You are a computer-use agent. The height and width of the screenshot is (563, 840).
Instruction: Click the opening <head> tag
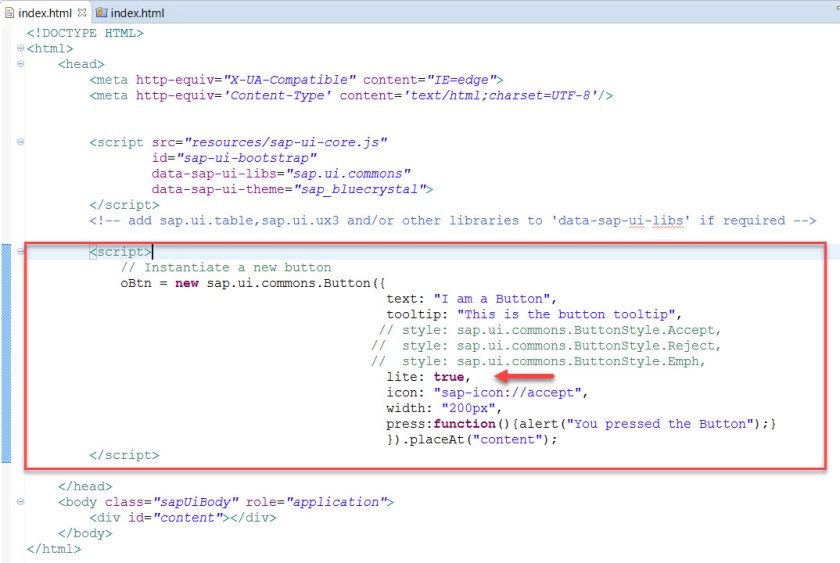pos(81,64)
